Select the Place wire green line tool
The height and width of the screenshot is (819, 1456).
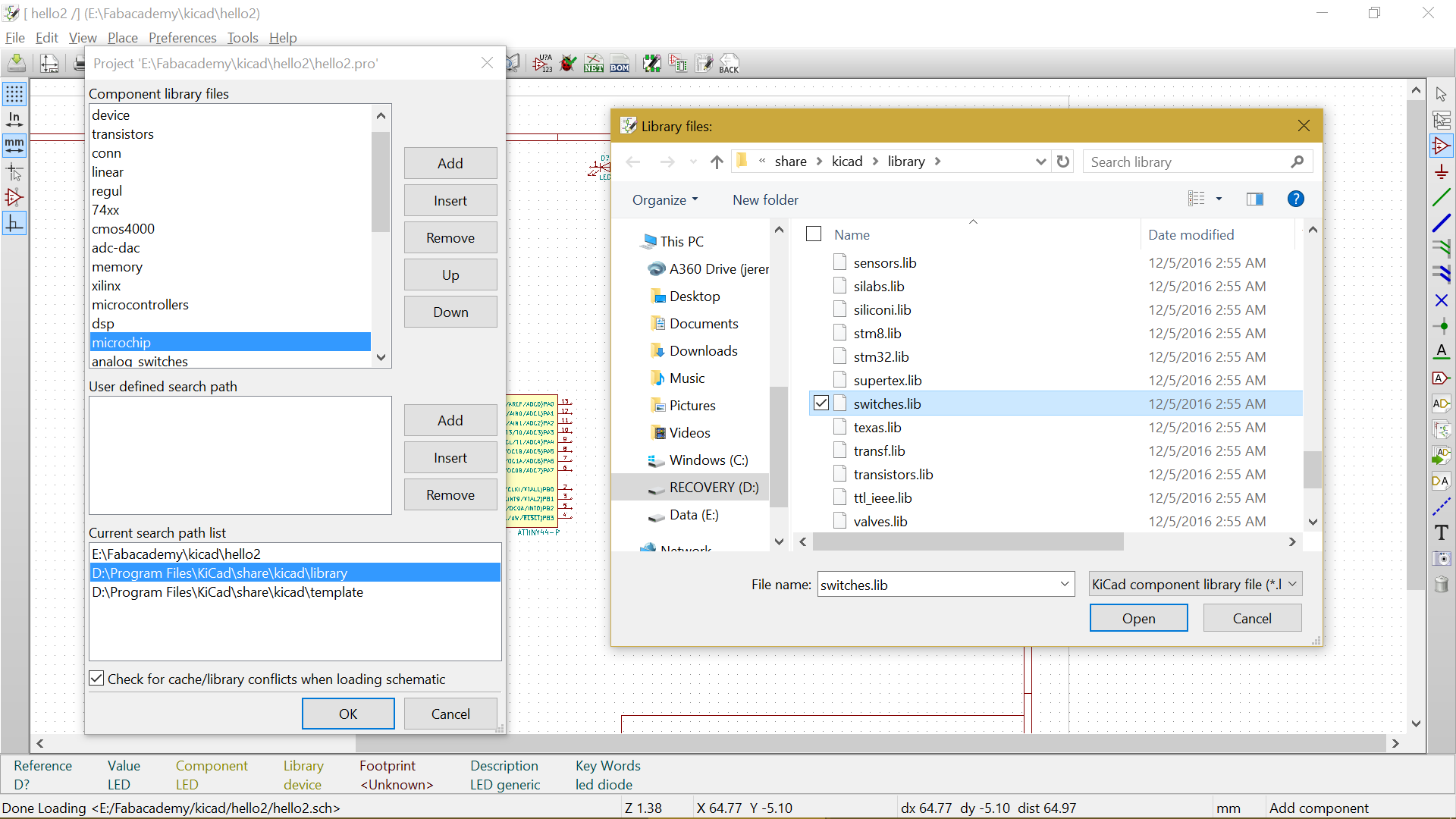click(x=1442, y=198)
